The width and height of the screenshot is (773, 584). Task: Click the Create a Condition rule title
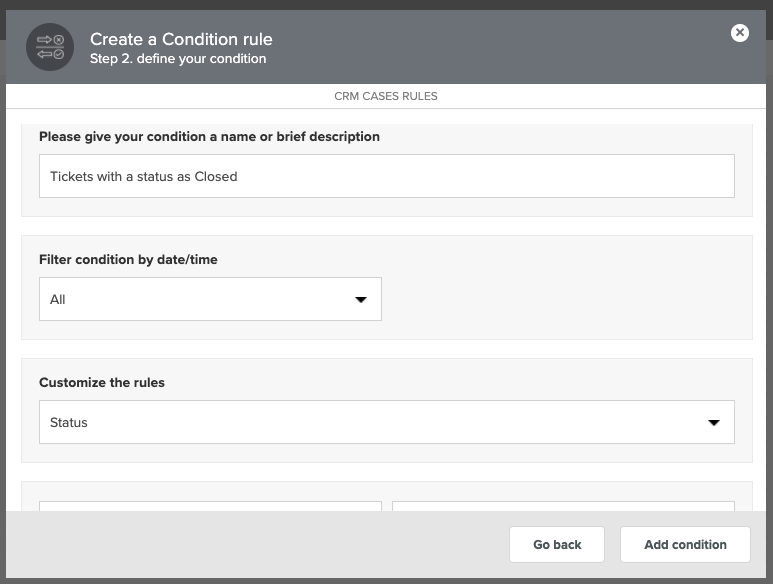click(181, 39)
